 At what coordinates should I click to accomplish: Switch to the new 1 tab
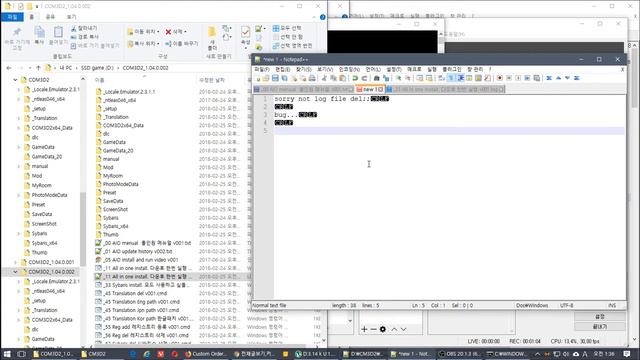coord(369,89)
